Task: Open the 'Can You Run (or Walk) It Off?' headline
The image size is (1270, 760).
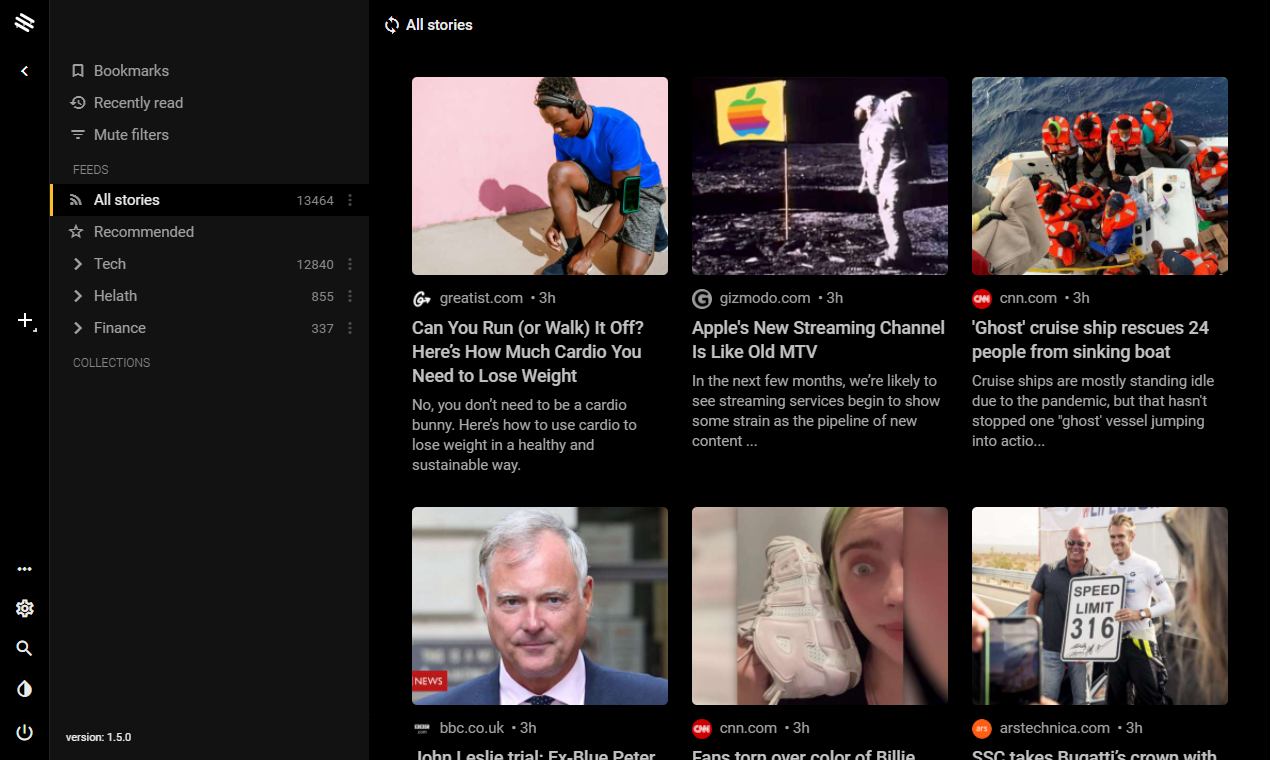Action: click(x=528, y=352)
